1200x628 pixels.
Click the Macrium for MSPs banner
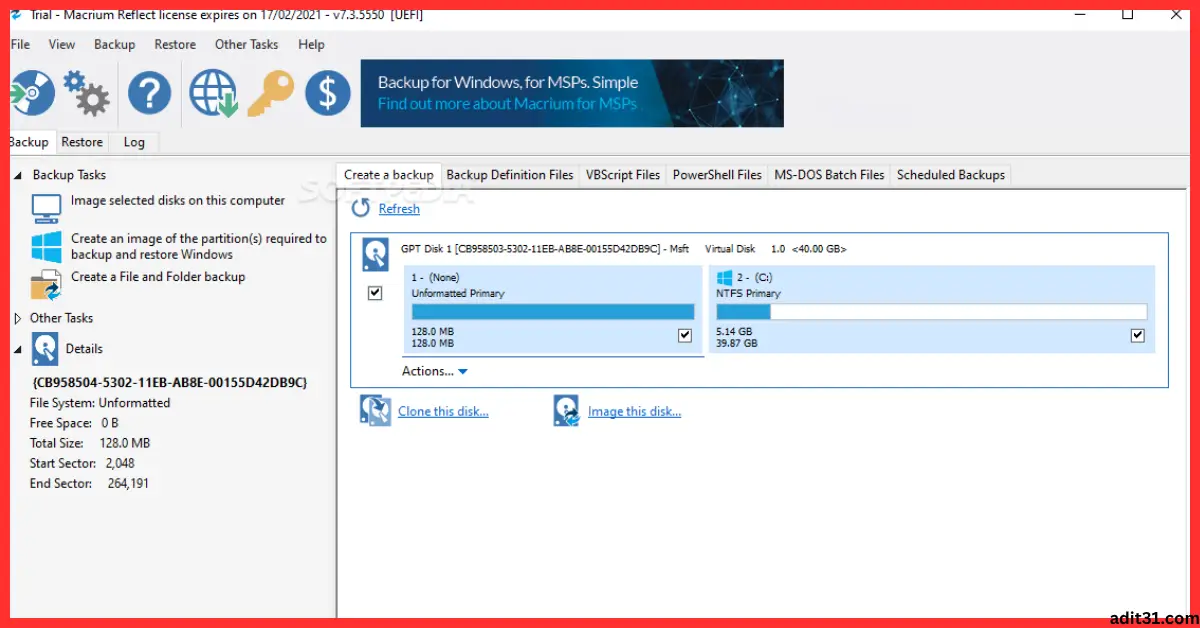tap(572, 93)
